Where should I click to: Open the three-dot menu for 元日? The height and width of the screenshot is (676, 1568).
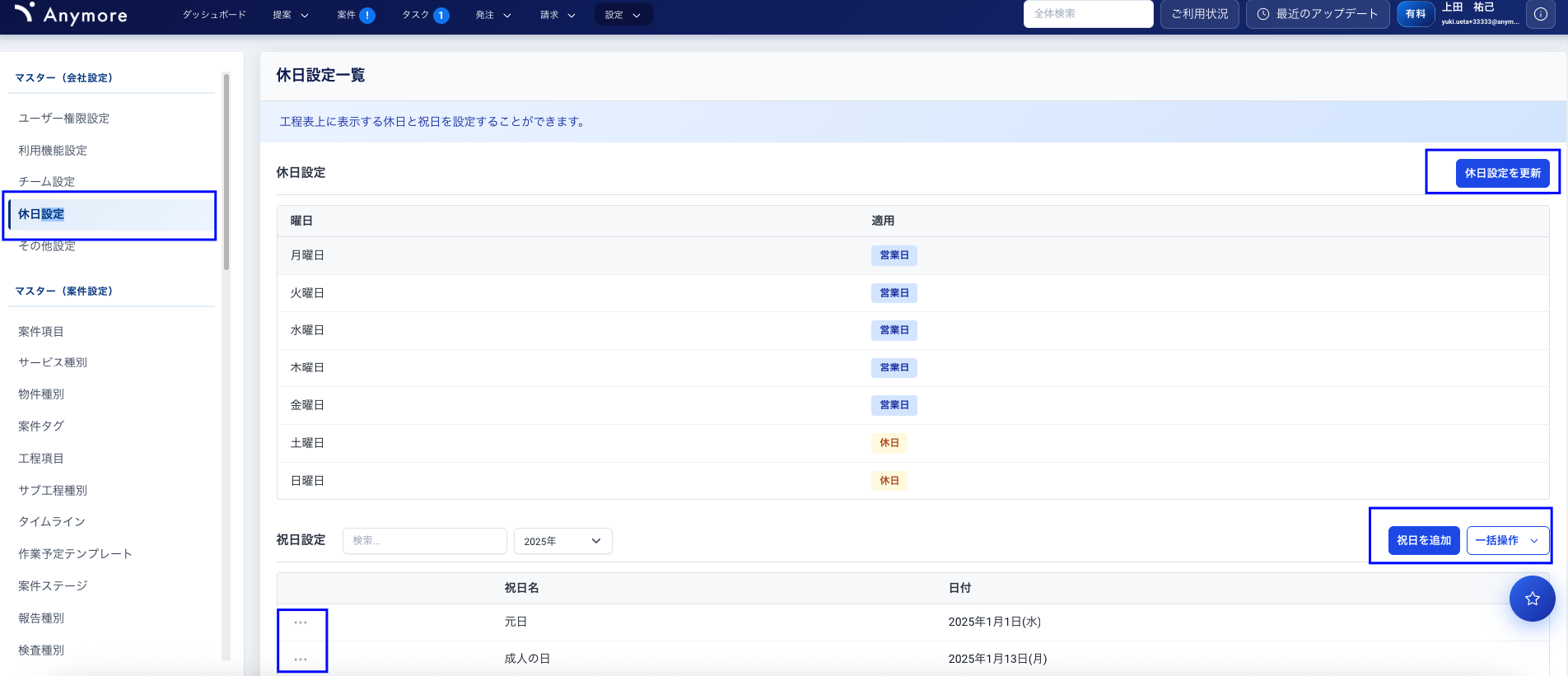[301, 622]
